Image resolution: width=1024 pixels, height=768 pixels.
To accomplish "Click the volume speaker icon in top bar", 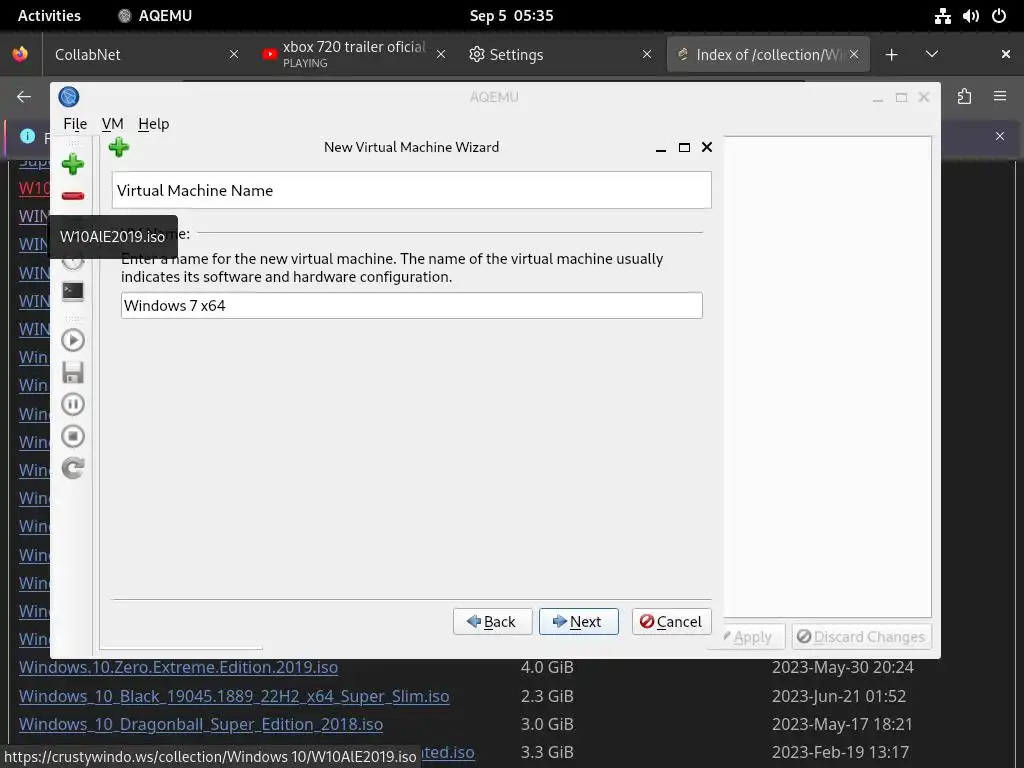I will coord(970,16).
